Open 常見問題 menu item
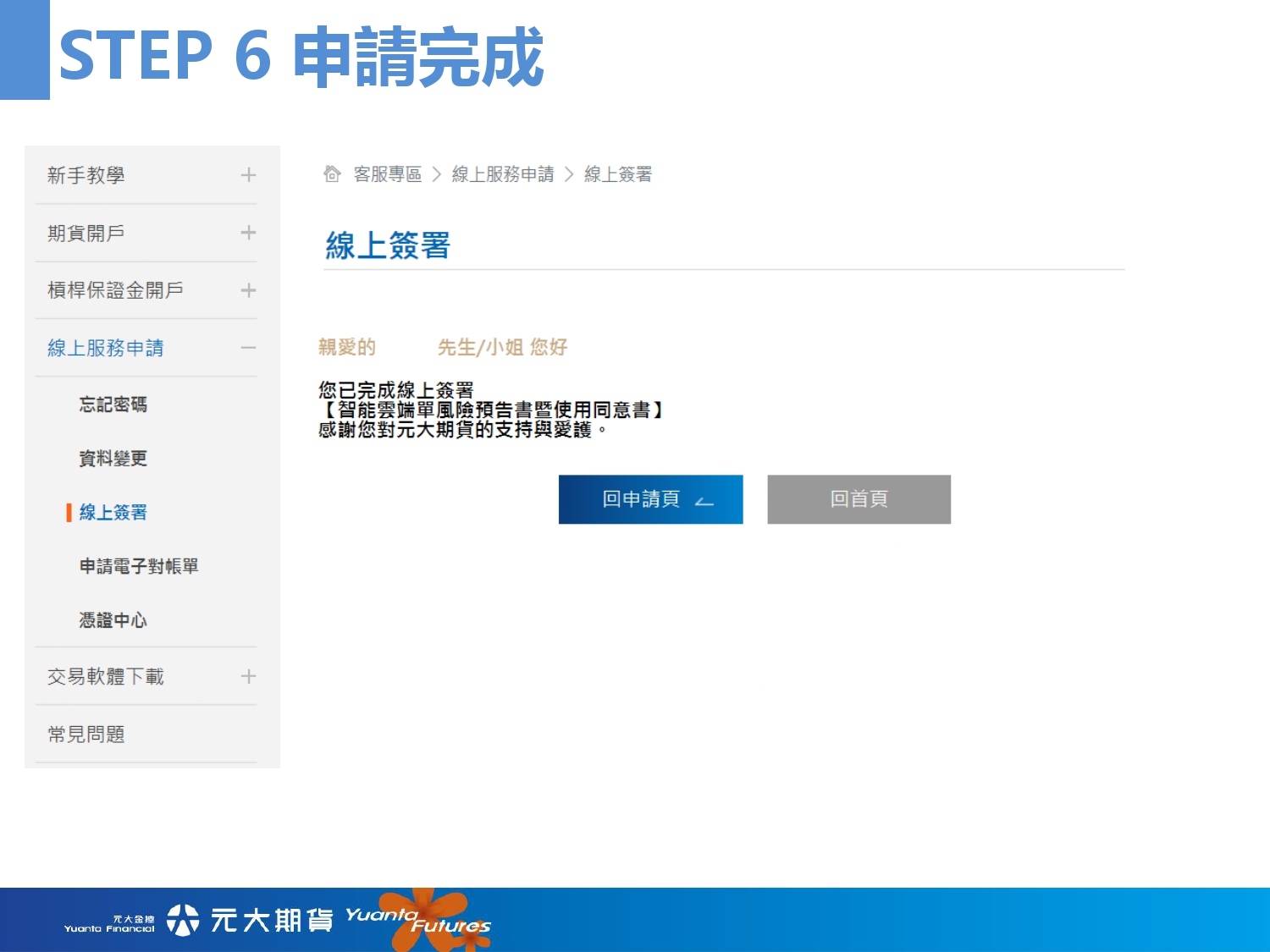The image size is (1270, 952). pyautogui.click(x=86, y=734)
